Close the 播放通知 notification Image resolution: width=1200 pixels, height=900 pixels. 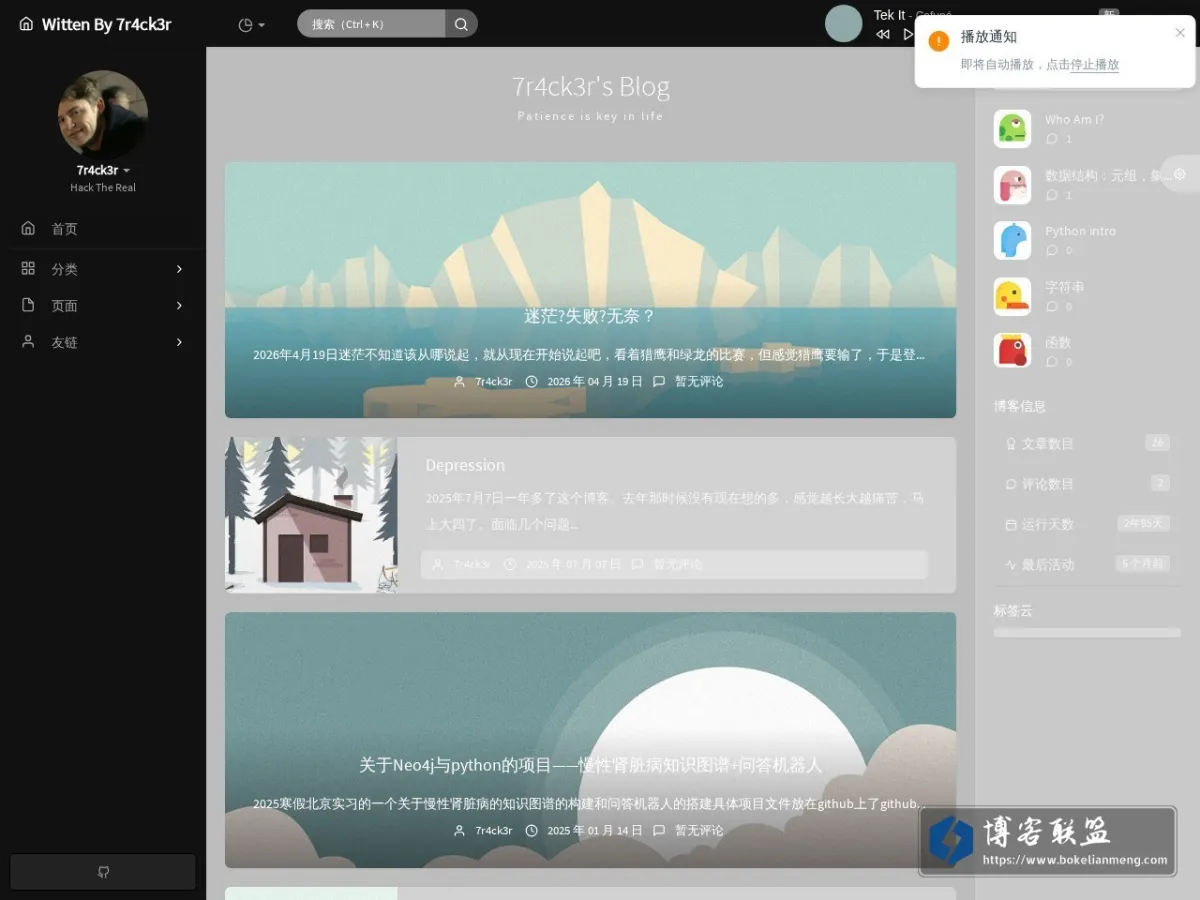[x=1180, y=33]
